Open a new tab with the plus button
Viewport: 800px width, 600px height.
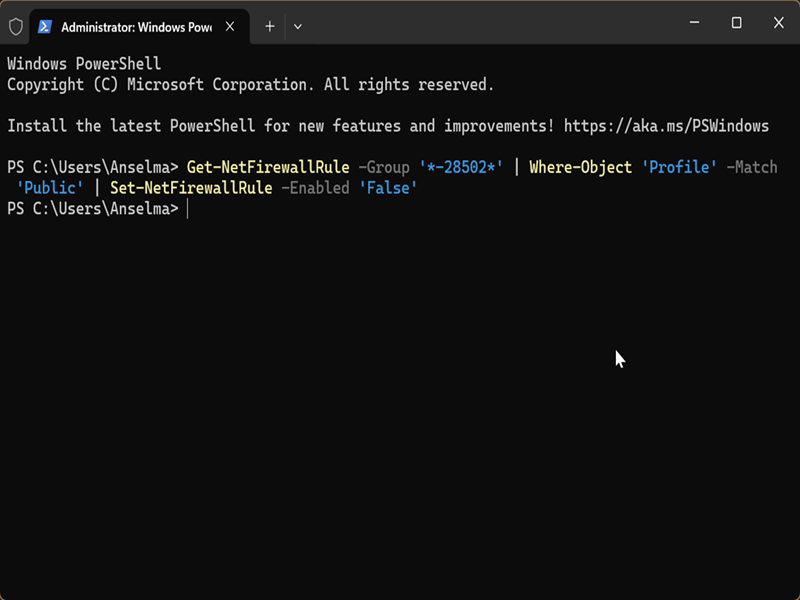(x=270, y=27)
